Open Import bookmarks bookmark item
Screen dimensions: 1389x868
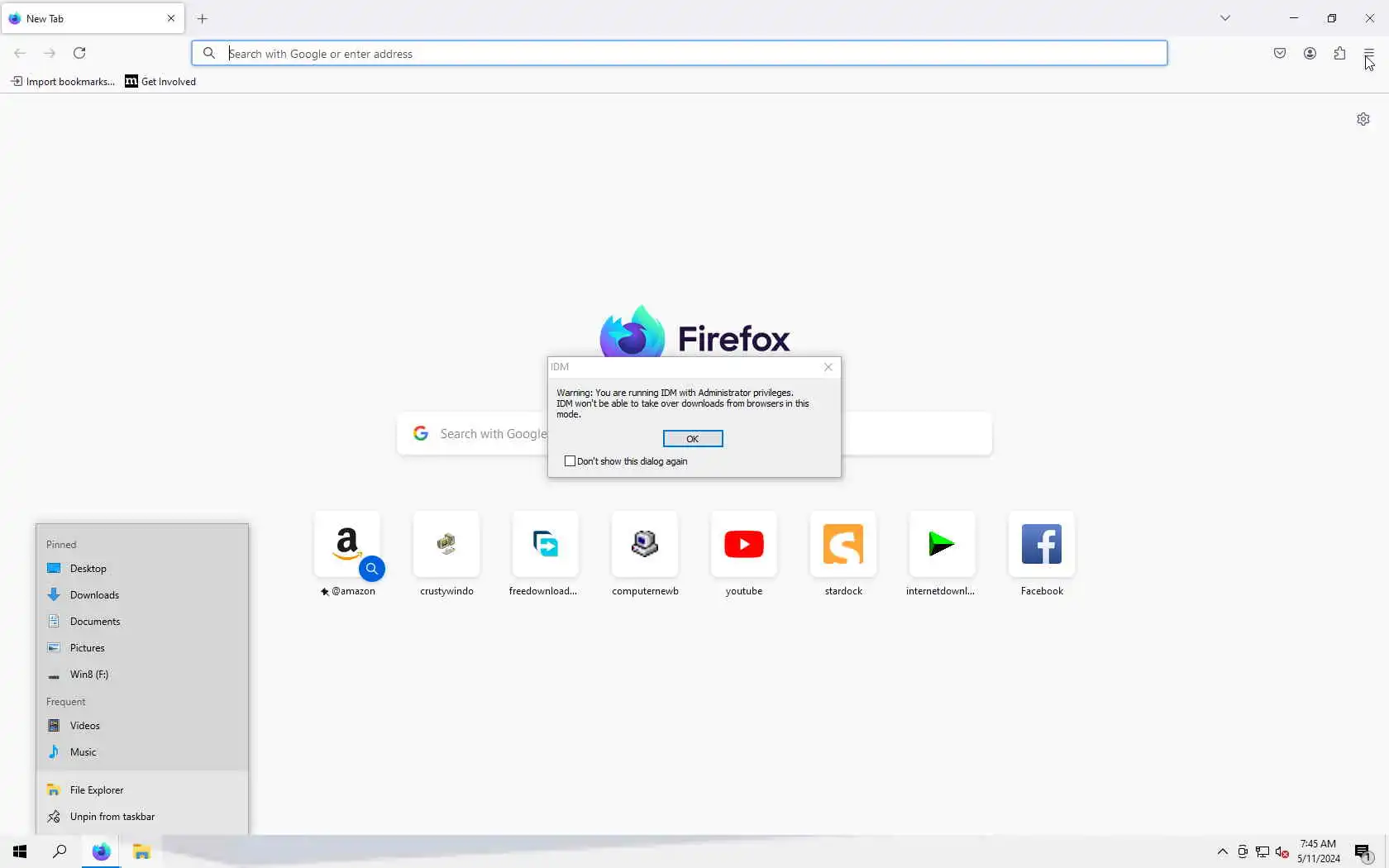click(62, 81)
